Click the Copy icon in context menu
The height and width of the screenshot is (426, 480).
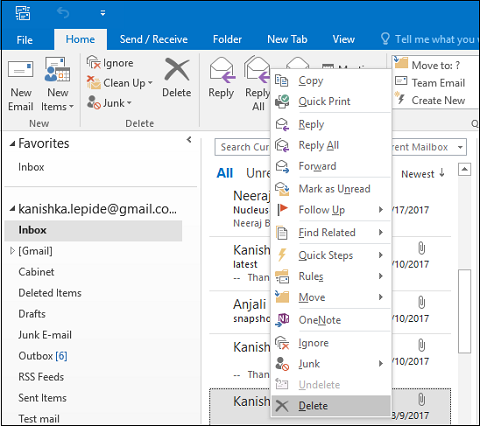[x=282, y=81]
